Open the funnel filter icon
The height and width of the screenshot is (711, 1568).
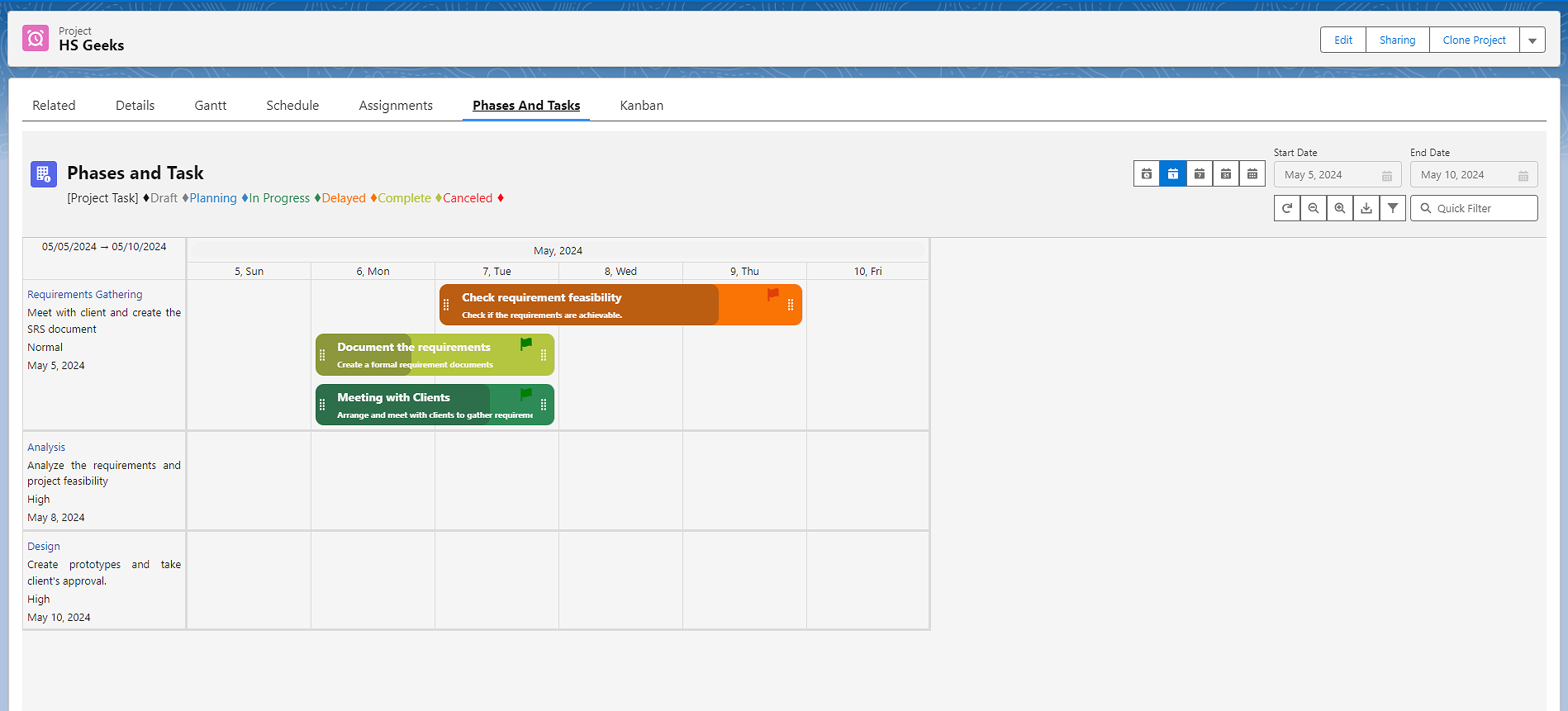pos(1392,208)
